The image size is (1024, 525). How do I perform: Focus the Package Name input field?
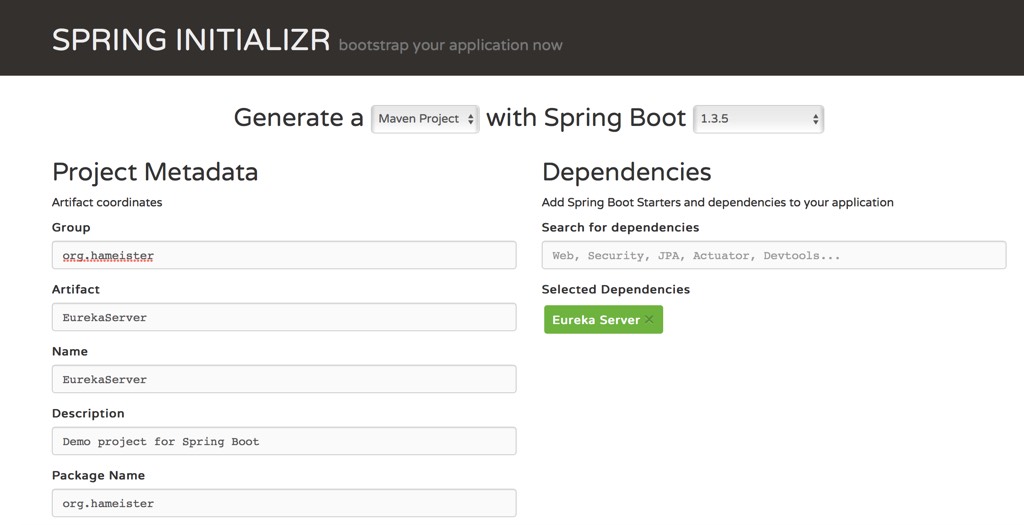tap(284, 503)
